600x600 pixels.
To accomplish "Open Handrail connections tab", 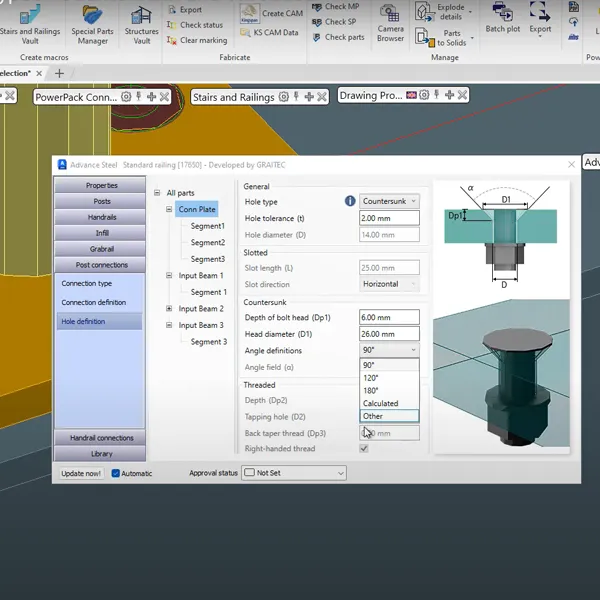I will pyautogui.click(x=100, y=438).
